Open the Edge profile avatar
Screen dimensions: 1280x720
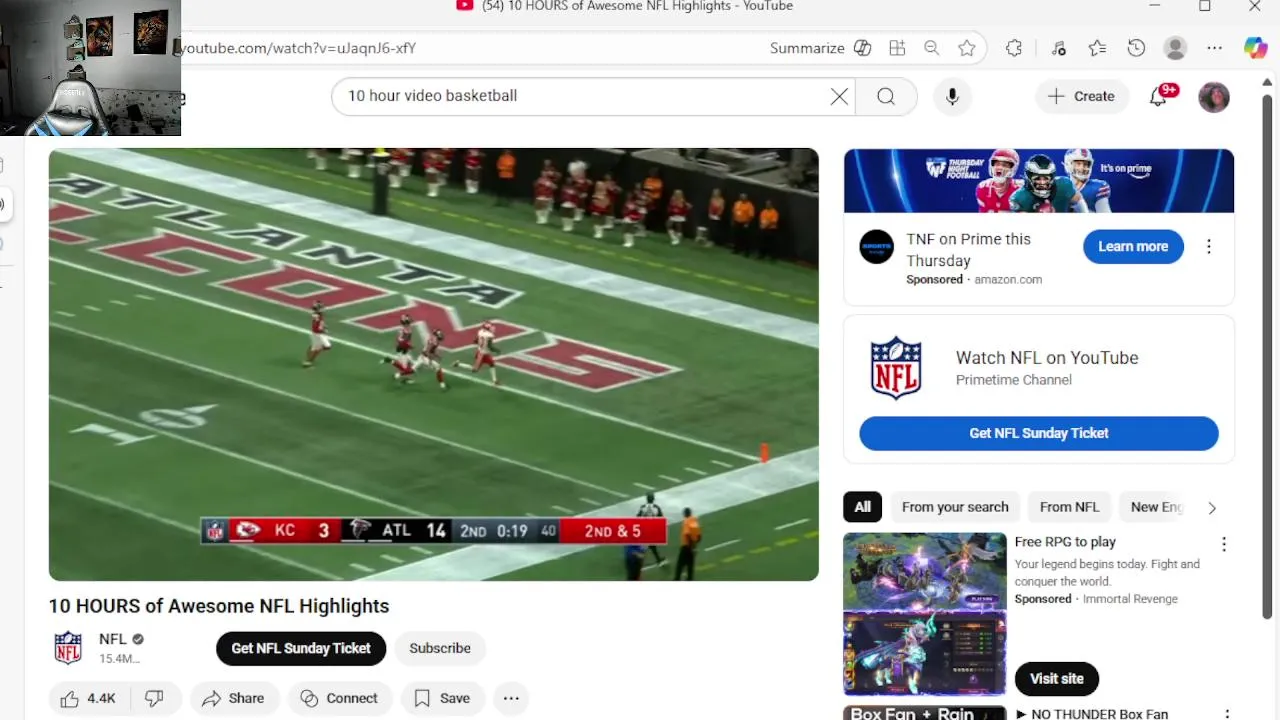1176,48
